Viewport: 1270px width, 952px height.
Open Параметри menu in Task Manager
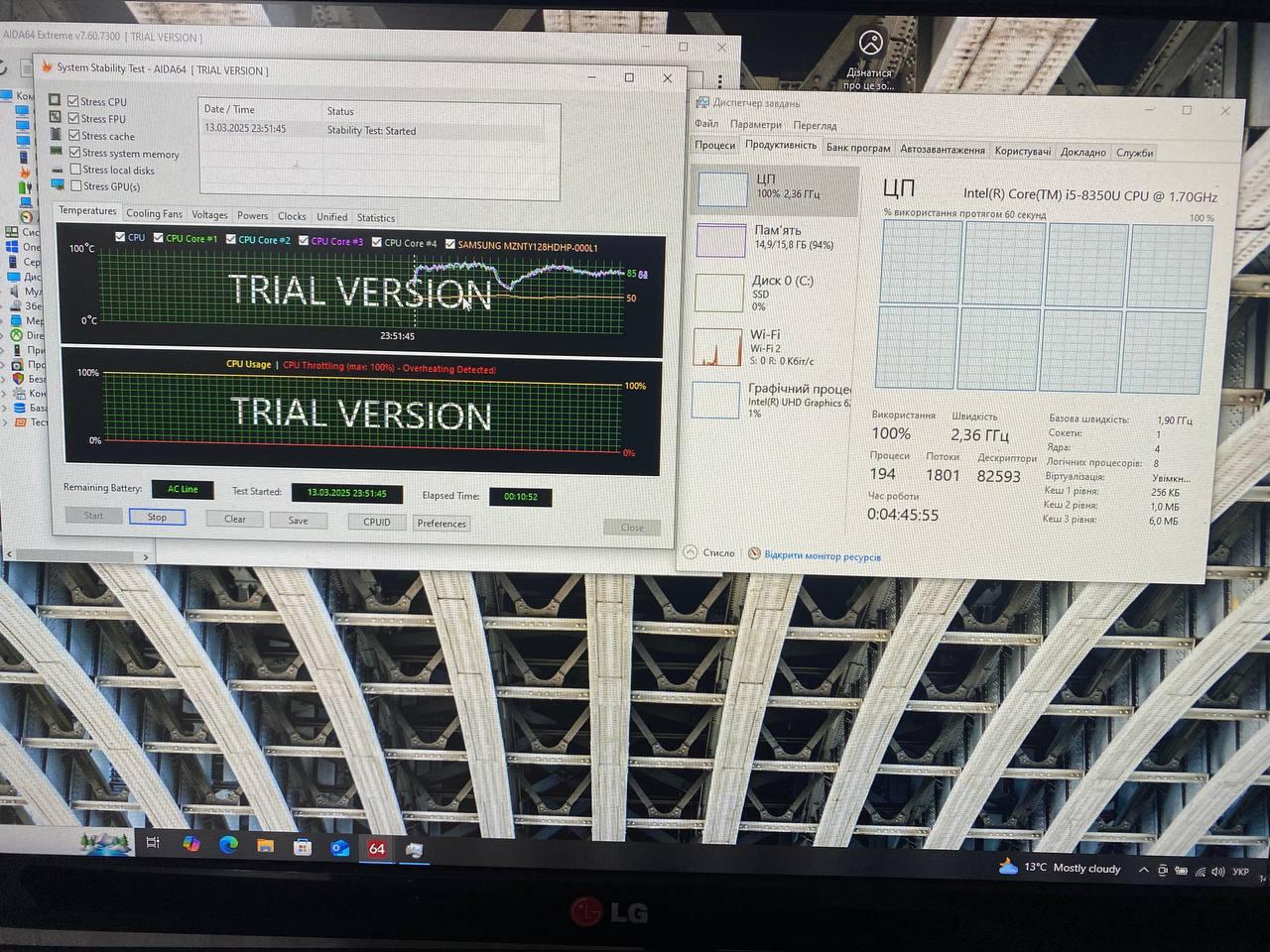click(755, 125)
